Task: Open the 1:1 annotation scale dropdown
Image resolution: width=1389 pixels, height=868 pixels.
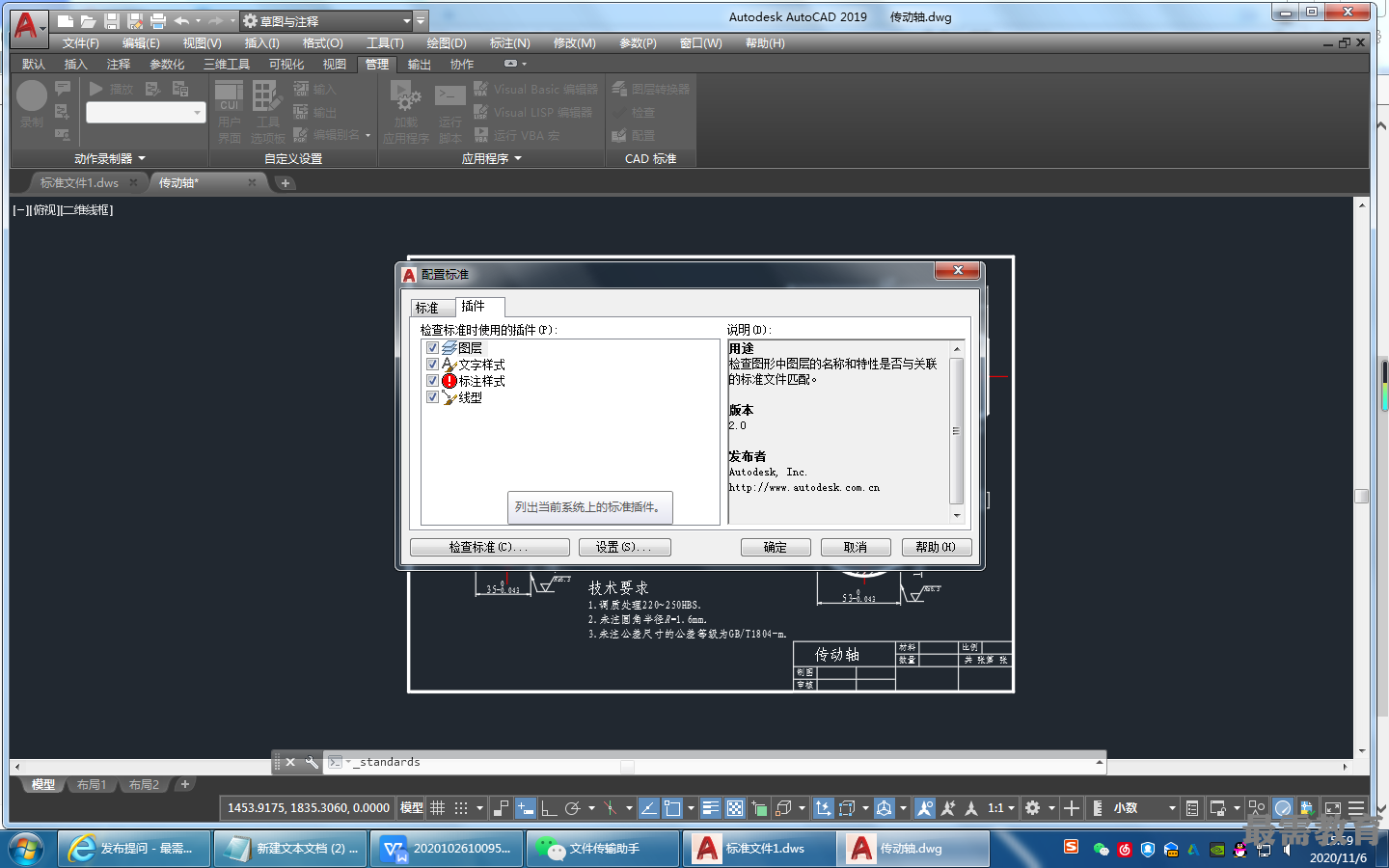Action: pyautogui.click(x=1001, y=808)
